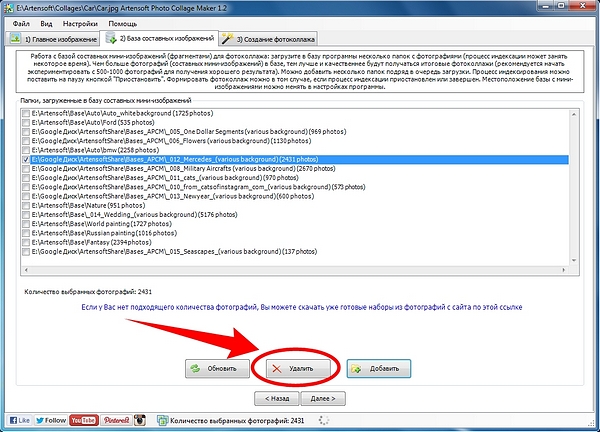Check the Auto_white background folder checkbox
Screen dimensions: 600x432
click(26, 113)
